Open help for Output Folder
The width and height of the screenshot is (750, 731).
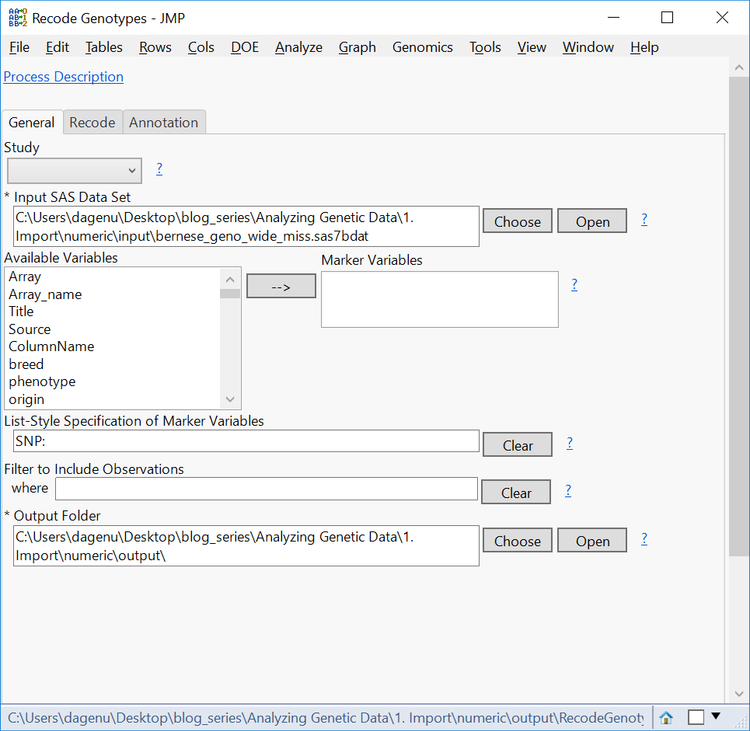pos(644,539)
